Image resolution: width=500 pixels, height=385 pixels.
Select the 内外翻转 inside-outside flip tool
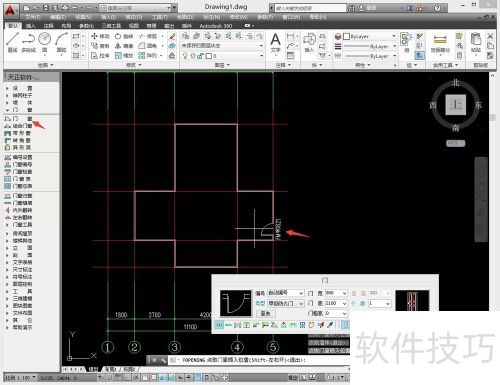coord(19,210)
